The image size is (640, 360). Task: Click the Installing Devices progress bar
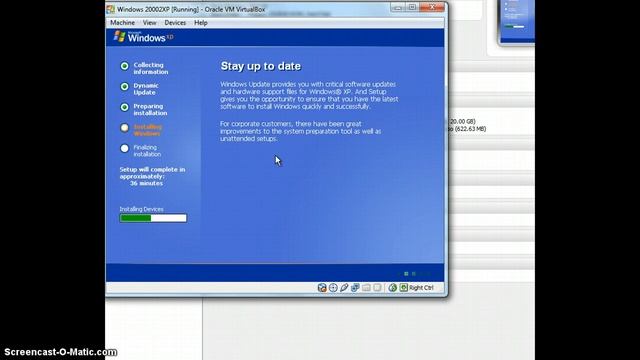[153, 218]
